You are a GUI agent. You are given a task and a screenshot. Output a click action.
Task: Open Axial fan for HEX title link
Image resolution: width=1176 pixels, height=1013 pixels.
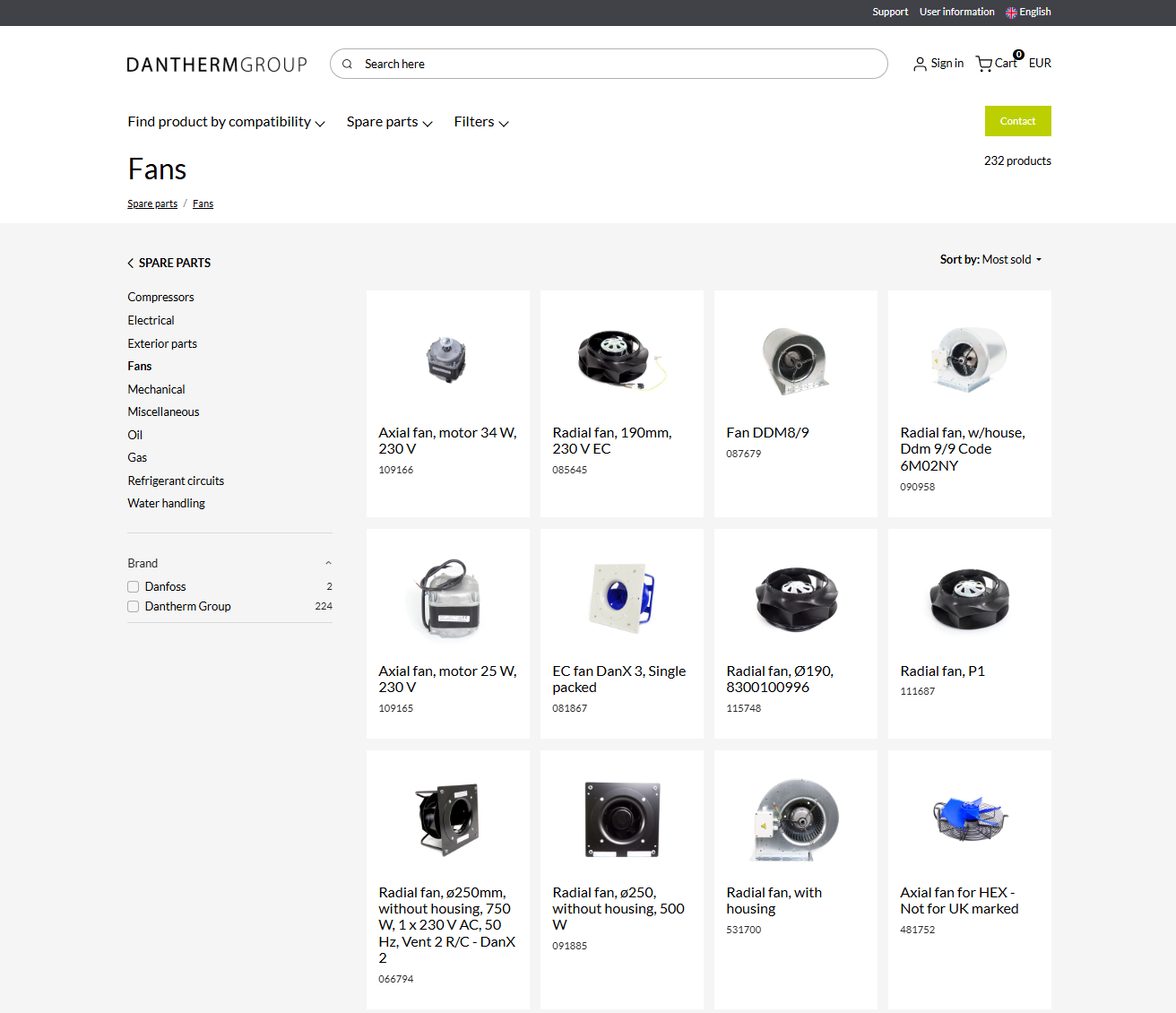coord(959,900)
